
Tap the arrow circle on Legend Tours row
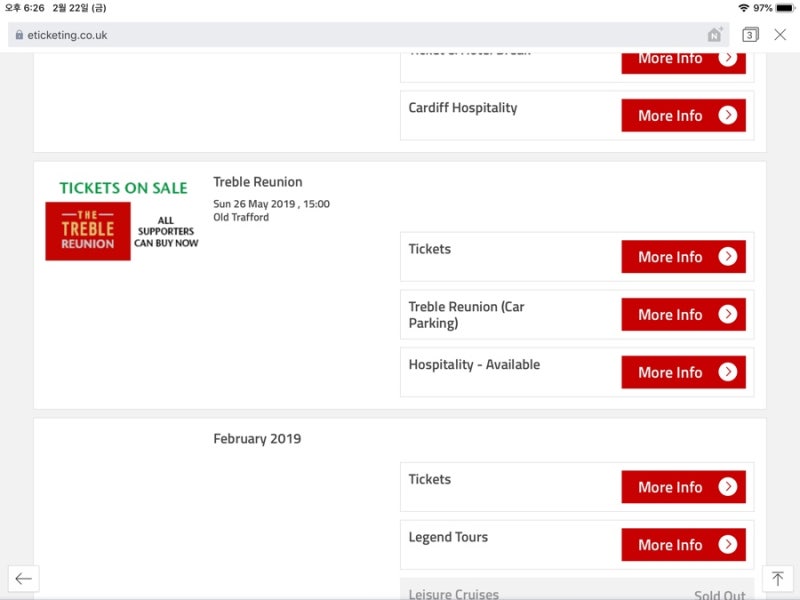pos(728,544)
